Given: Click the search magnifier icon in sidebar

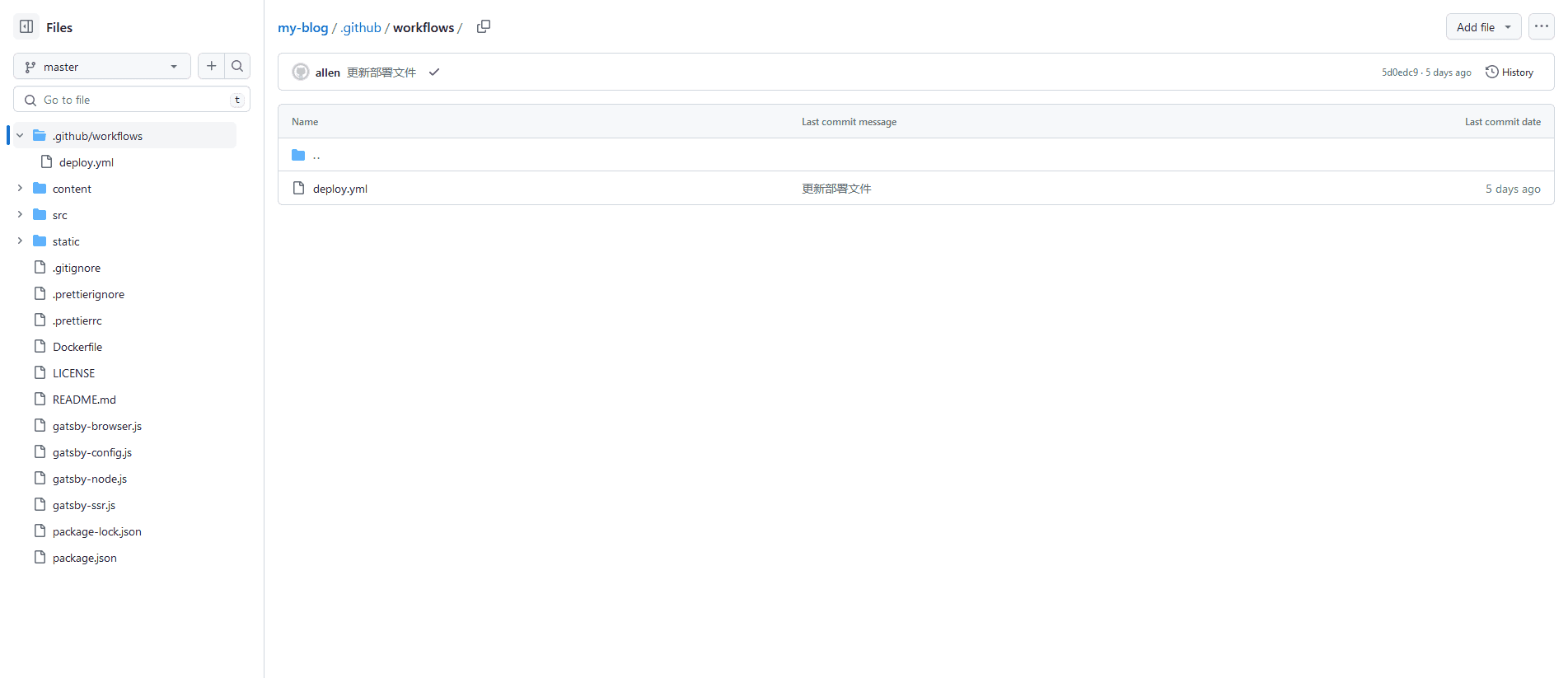Looking at the screenshot, I should (237, 66).
